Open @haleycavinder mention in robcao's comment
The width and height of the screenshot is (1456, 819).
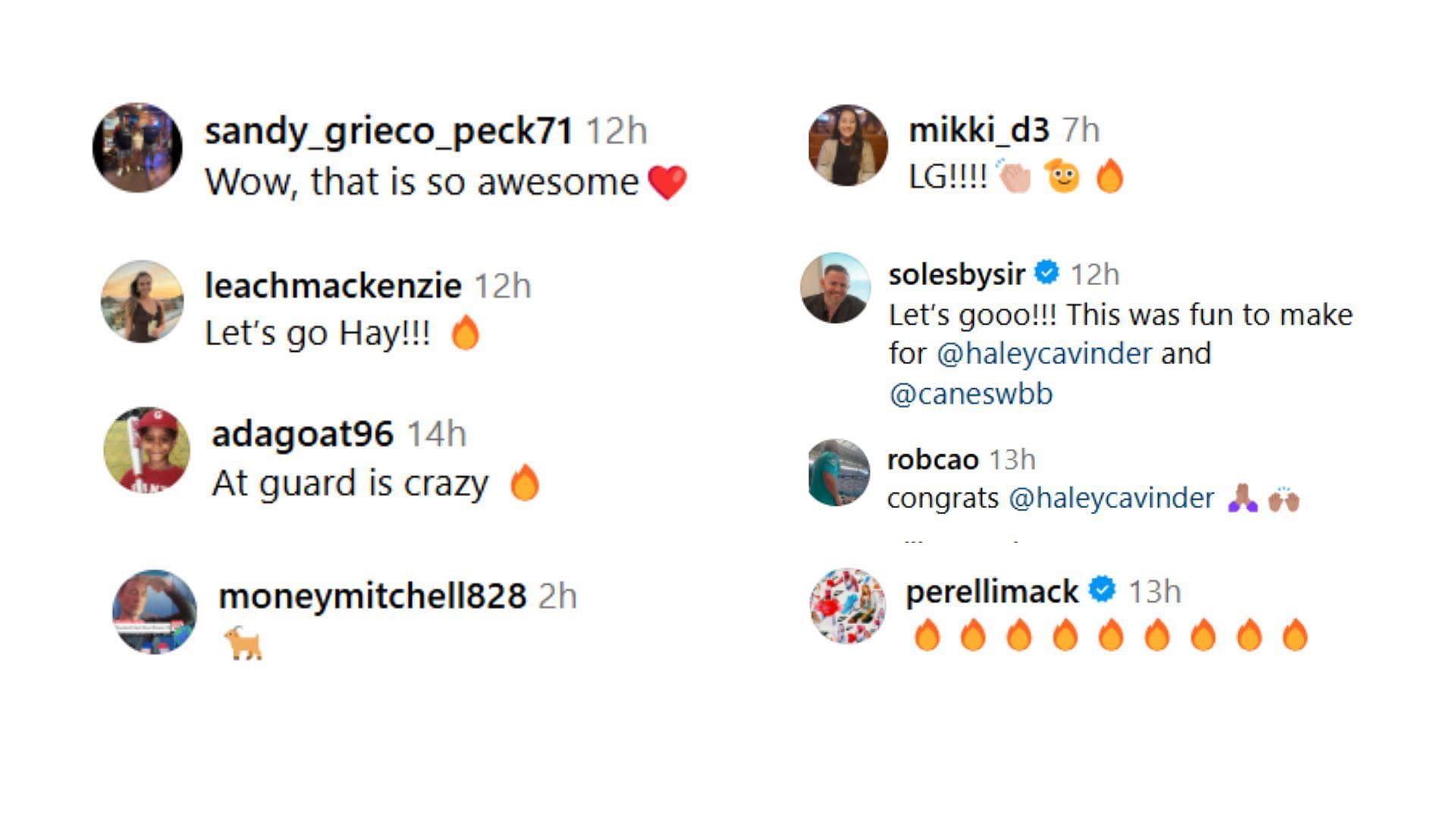pos(1112,498)
